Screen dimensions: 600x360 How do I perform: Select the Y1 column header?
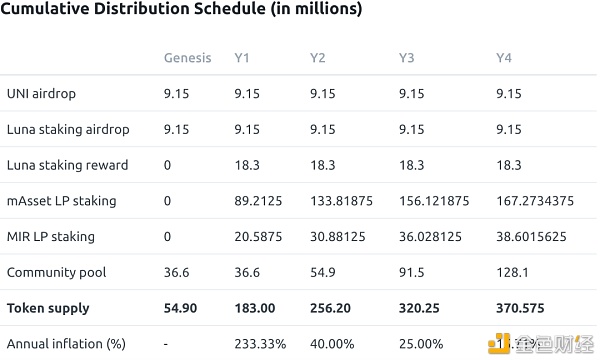point(242,58)
